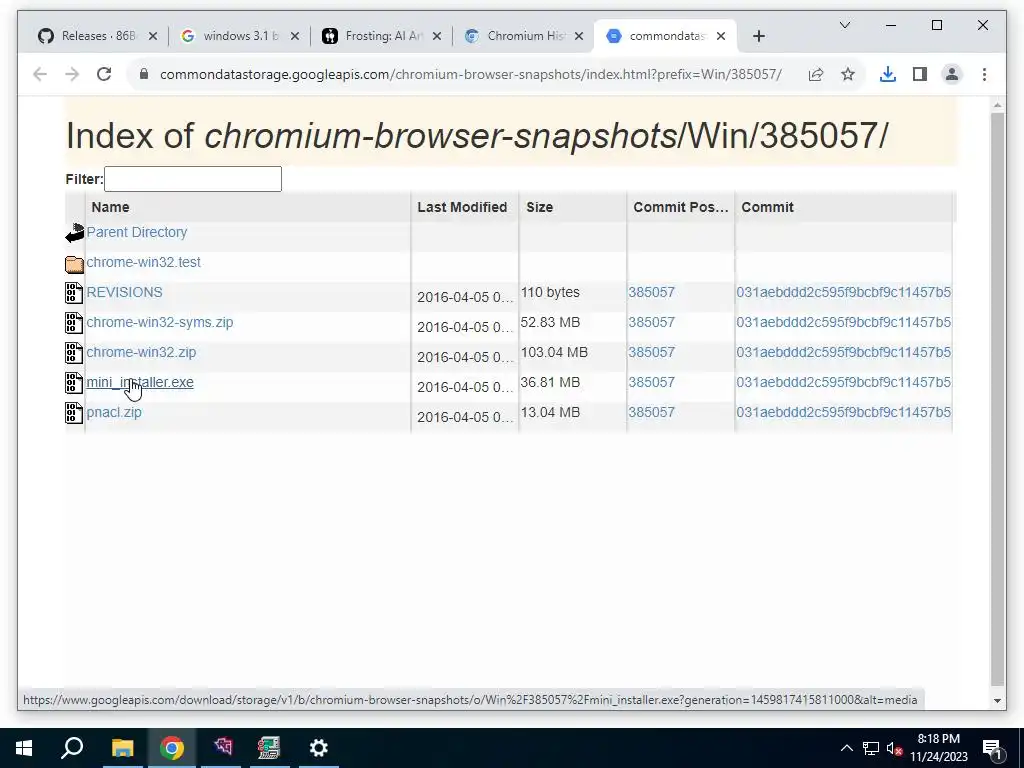Click the forward navigation arrow
1024x768 pixels.
[x=72, y=74]
